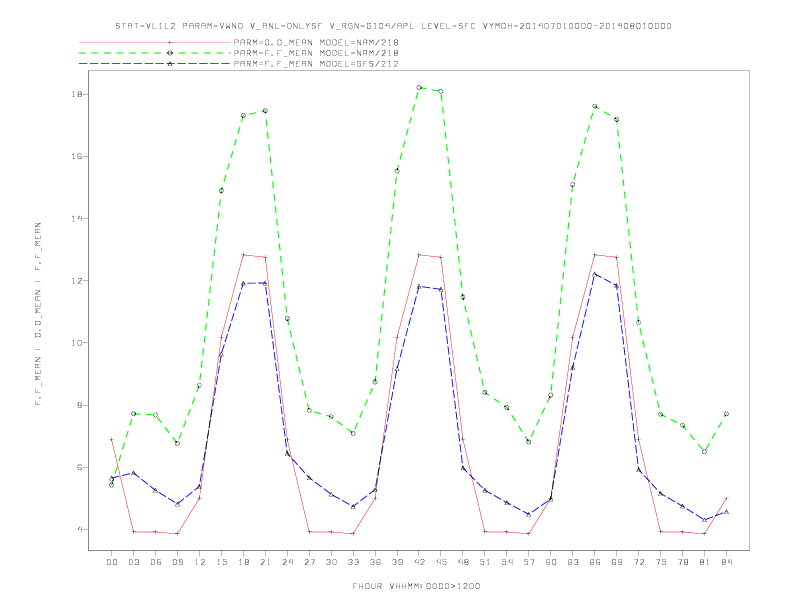The height and width of the screenshot is (612, 792).
Task: Click x-axis forecast hour label 75
Action: click(x=660, y=562)
